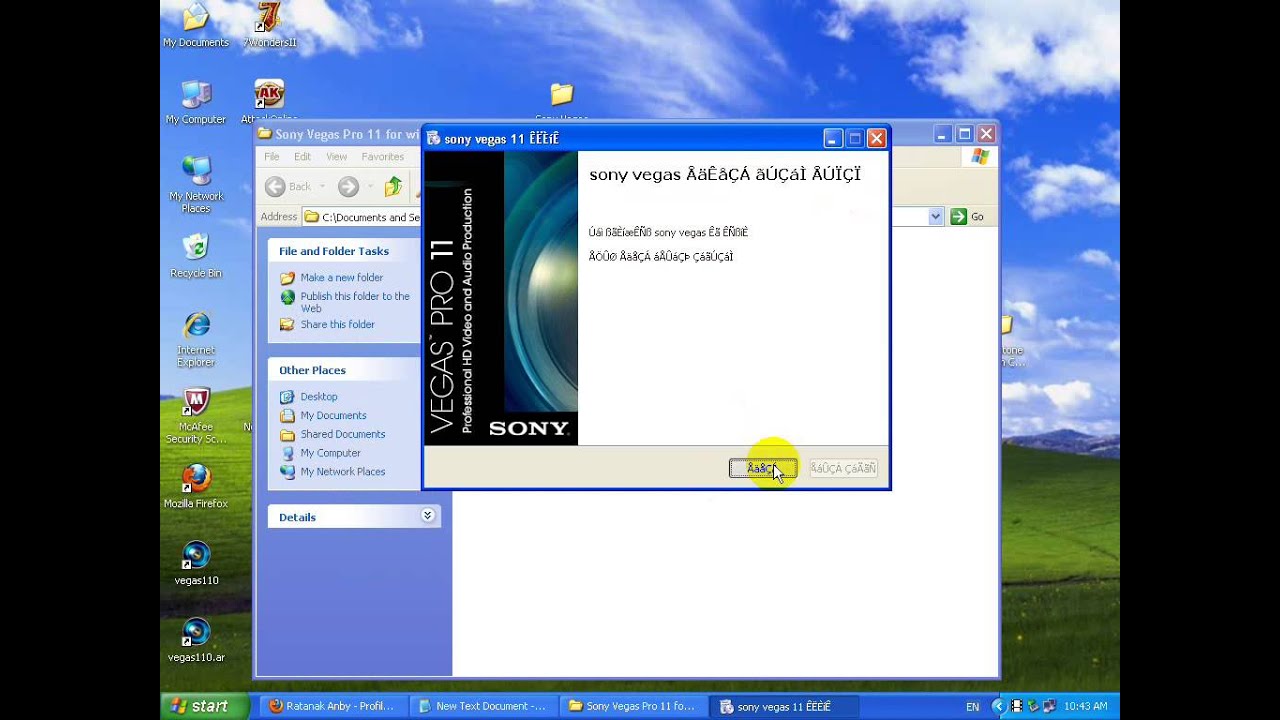Open the address bar dropdown arrow
Screen dimensions: 1280x720
(936, 216)
